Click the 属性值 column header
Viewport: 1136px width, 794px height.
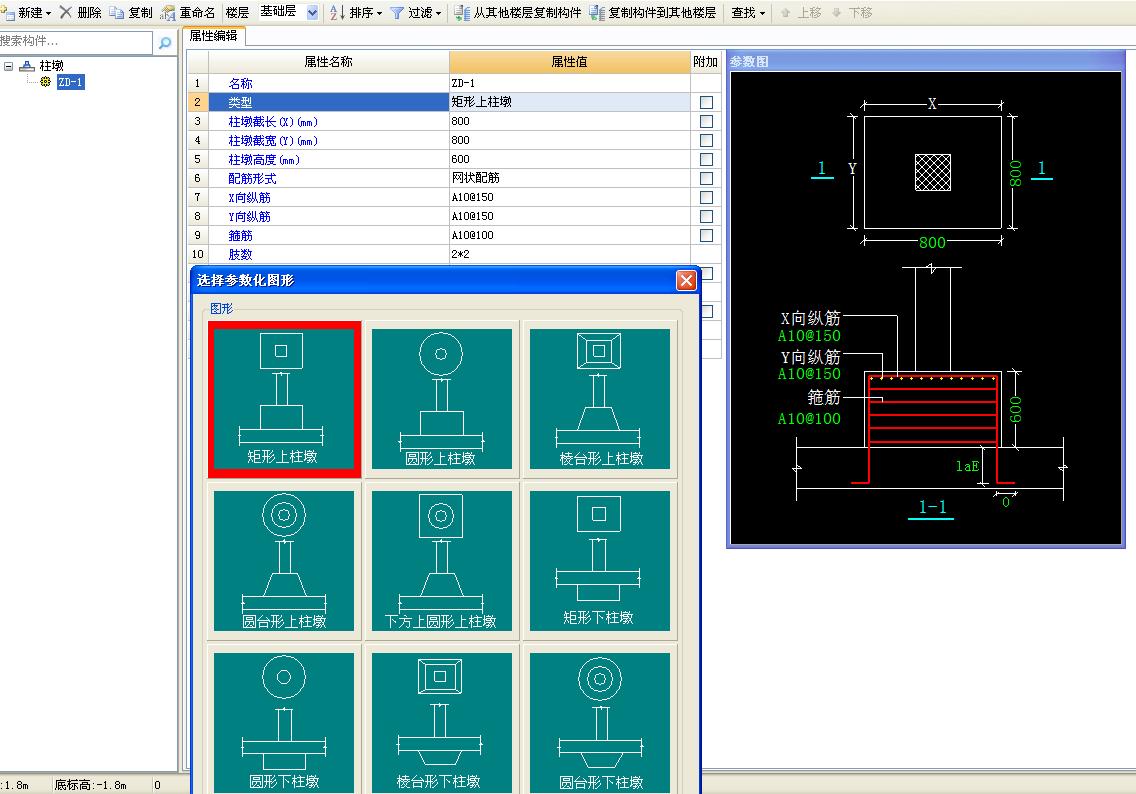click(x=569, y=62)
